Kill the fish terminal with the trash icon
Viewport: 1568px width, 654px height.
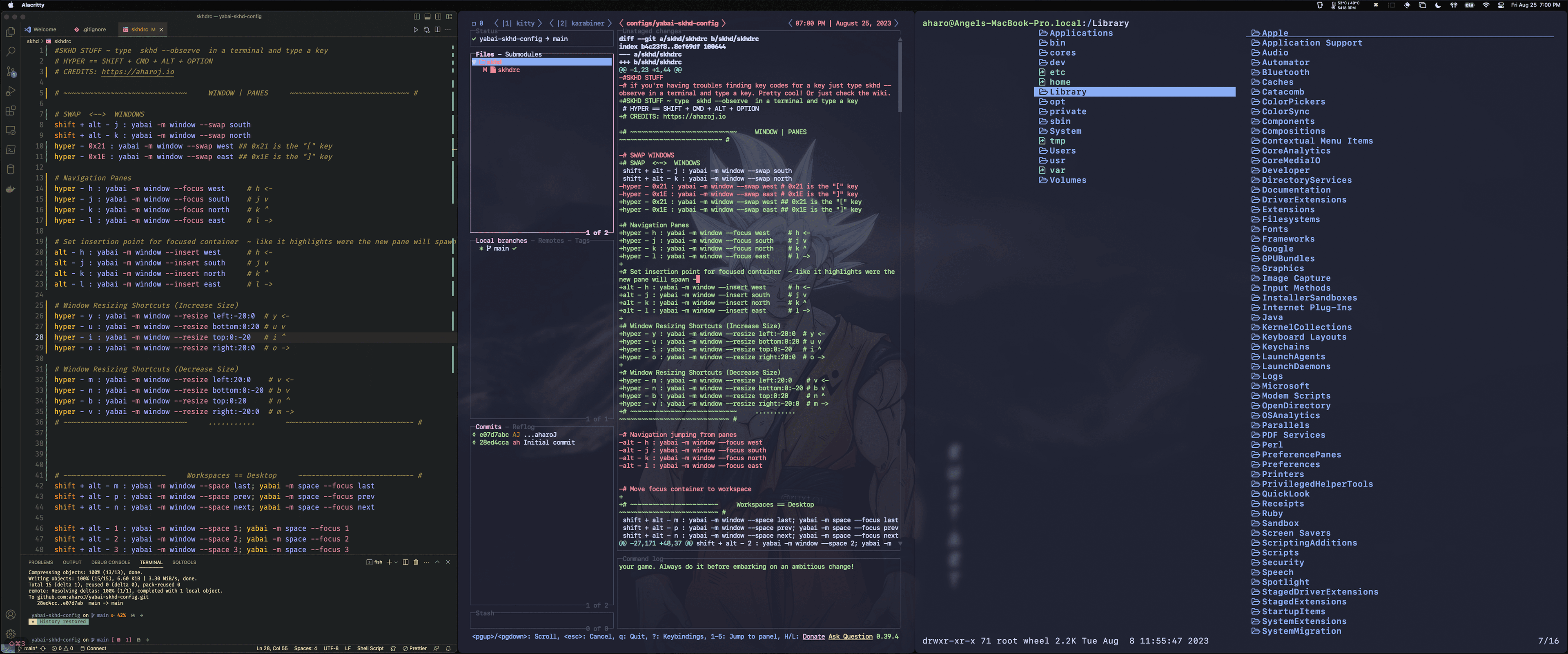coord(416,562)
